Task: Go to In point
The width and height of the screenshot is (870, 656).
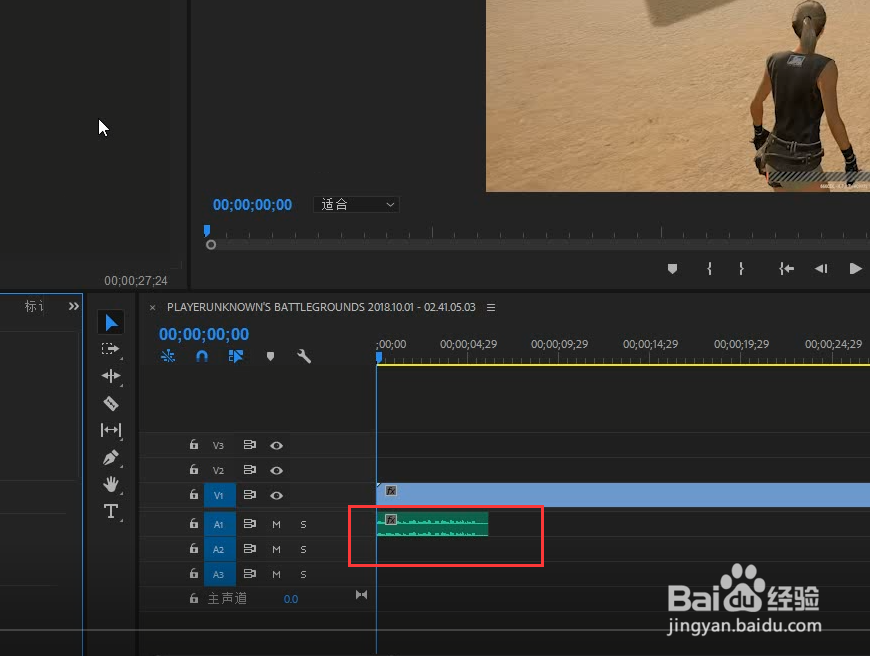Action: click(786, 269)
